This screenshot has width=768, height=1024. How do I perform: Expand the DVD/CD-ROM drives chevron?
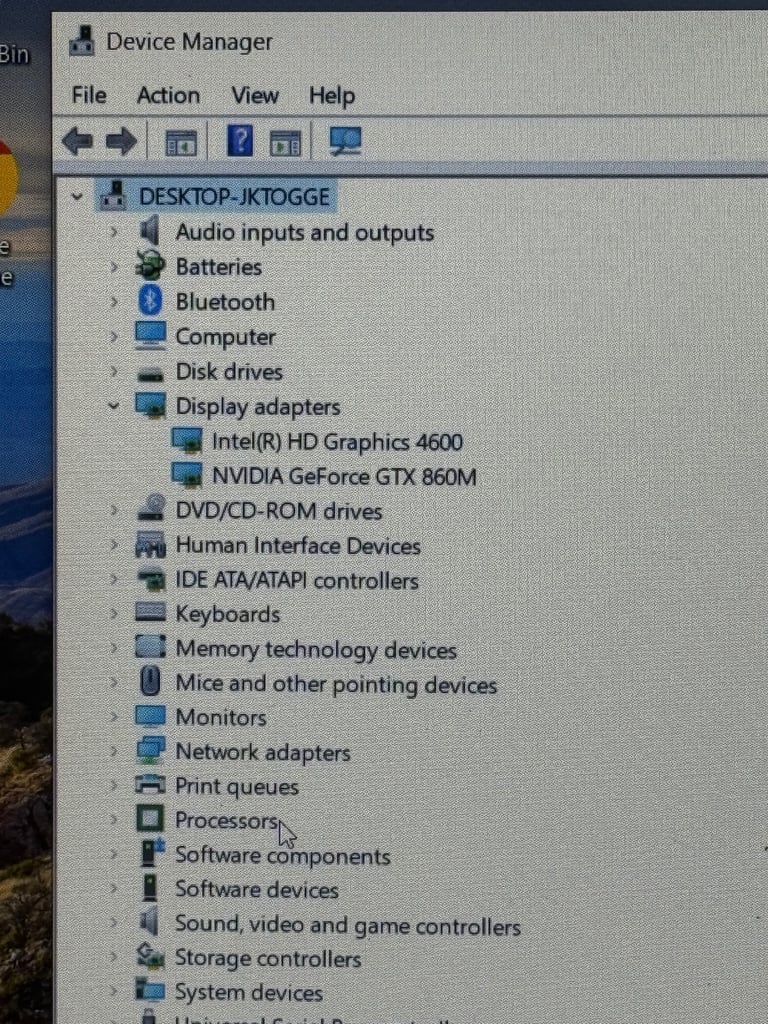(114, 510)
